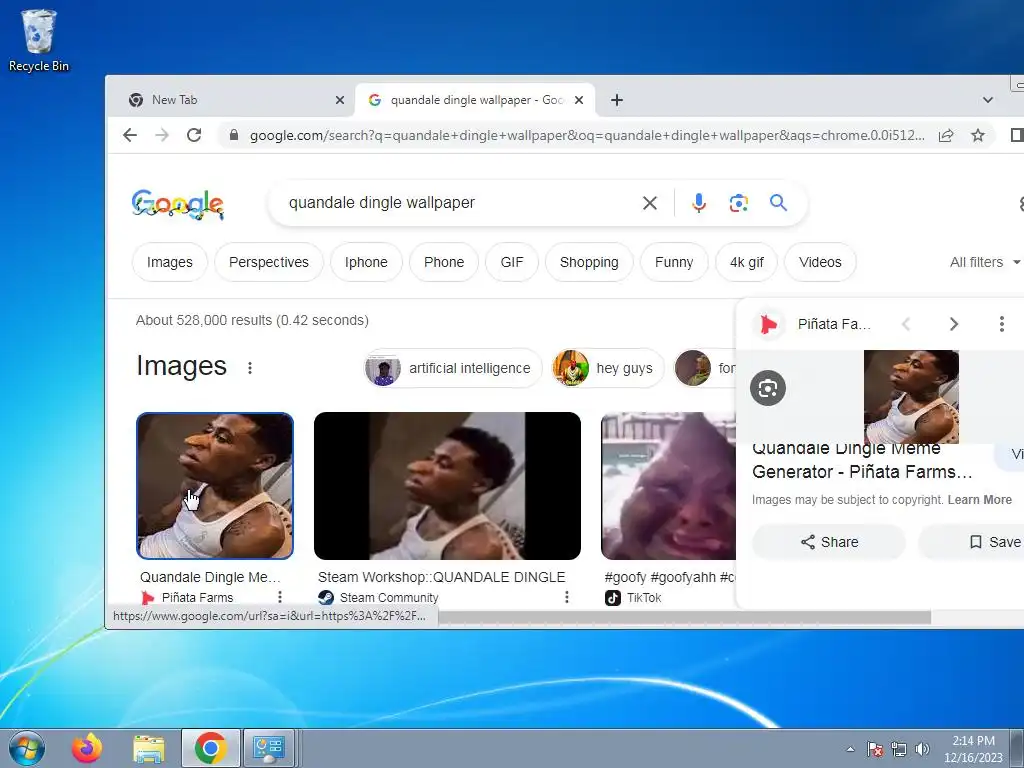Submit the search with the magnifier icon
1024x768 pixels.
coord(778,203)
